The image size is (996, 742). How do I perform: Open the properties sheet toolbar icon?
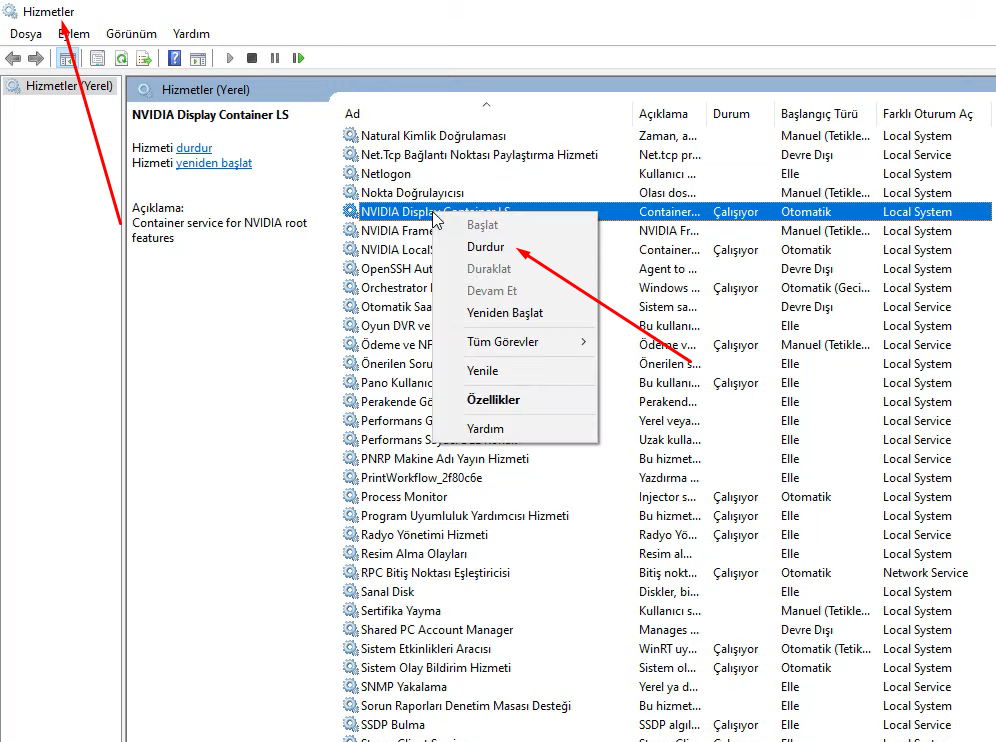click(x=97, y=58)
